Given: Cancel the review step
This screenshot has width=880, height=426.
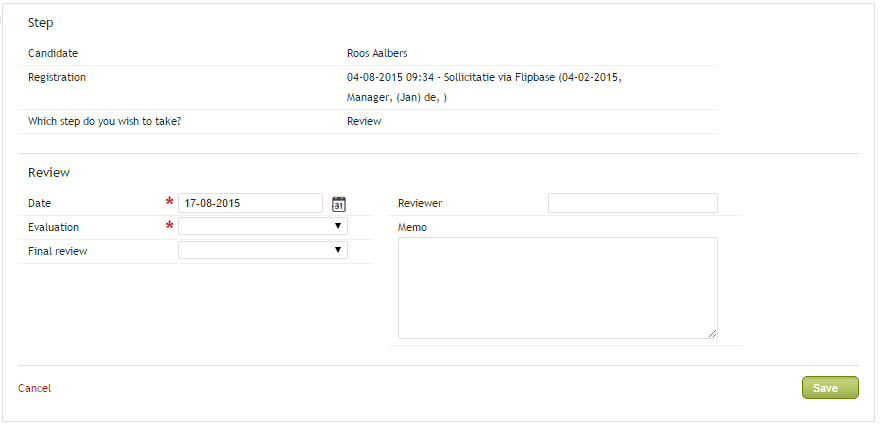Looking at the screenshot, I should (x=34, y=388).
